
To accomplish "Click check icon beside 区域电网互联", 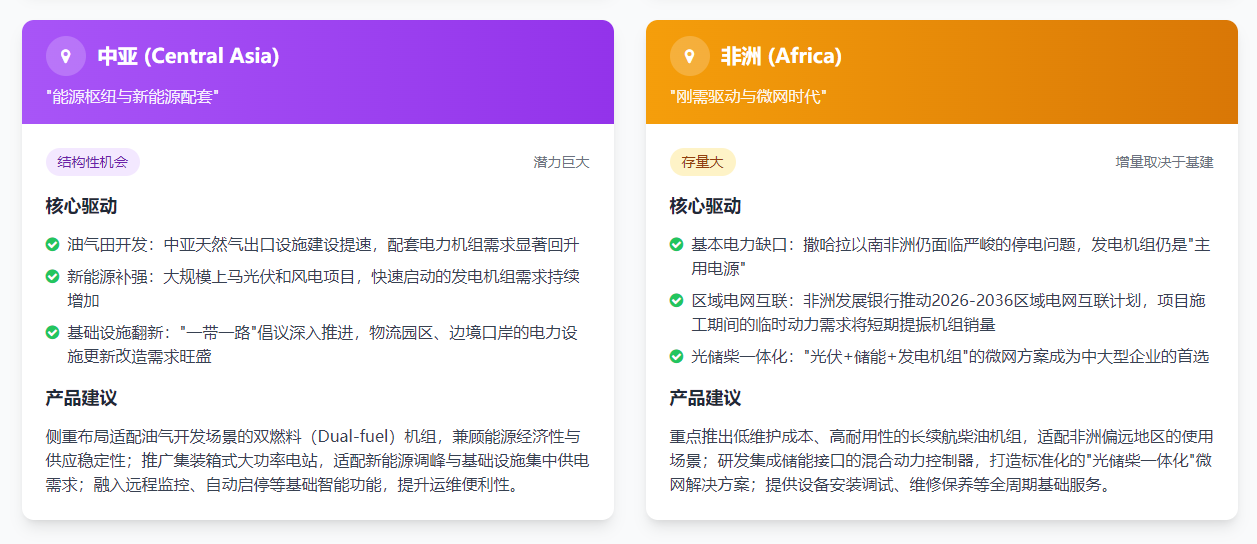I will point(677,300).
